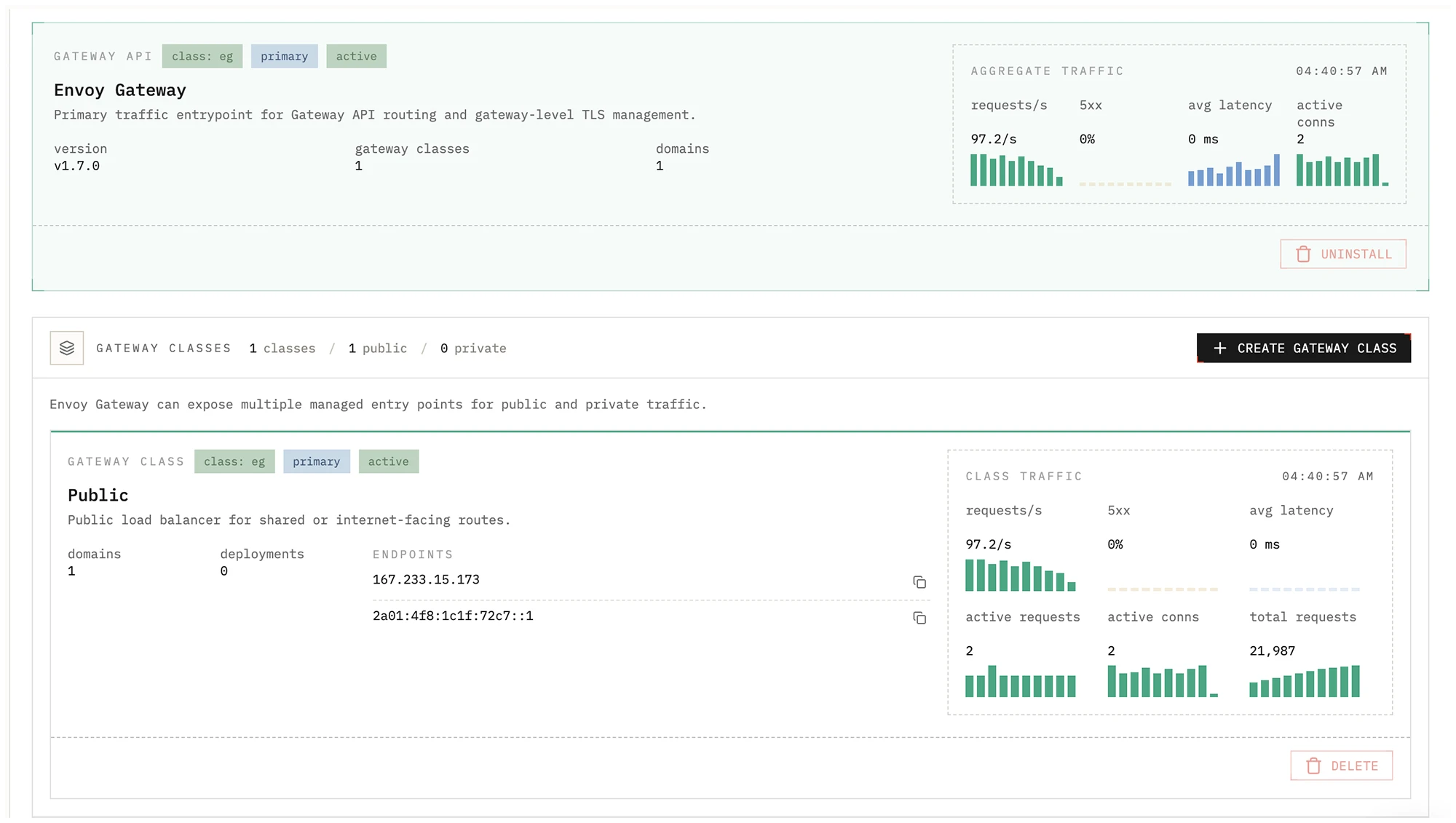Click the layers icon beside GATEWAY CLASSES
1456x823 pixels.
click(x=67, y=348)
